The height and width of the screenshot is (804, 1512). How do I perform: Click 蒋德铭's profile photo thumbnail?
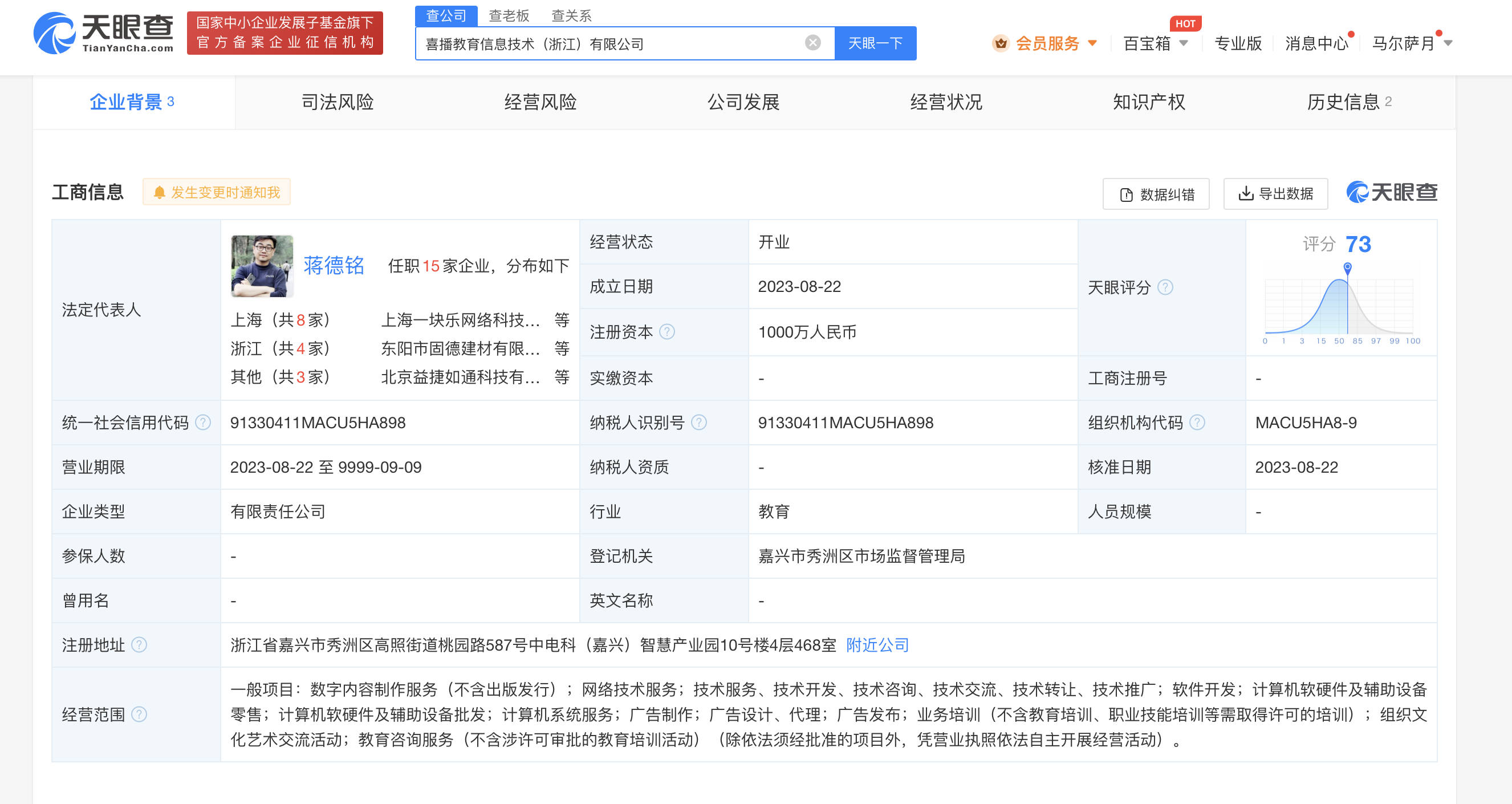262,266
